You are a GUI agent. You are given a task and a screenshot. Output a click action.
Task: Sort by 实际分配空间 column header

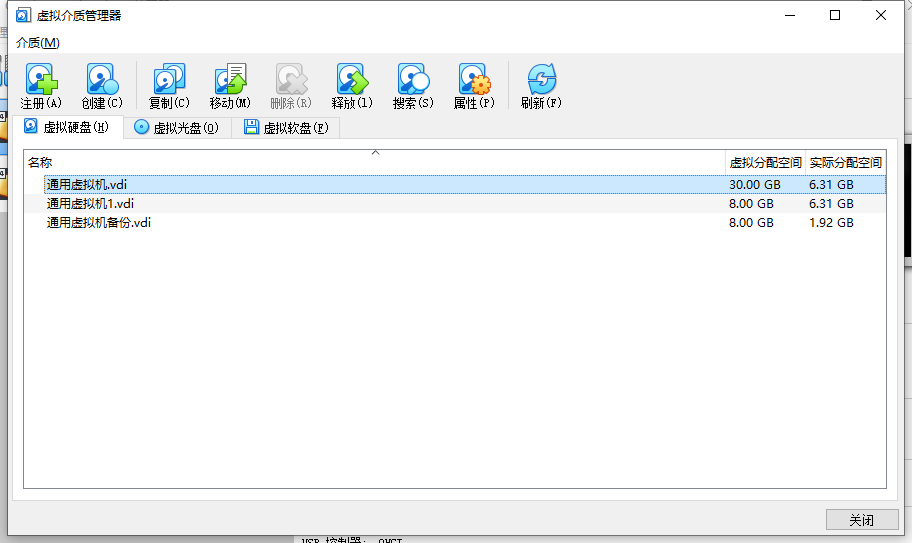(845, 162)
